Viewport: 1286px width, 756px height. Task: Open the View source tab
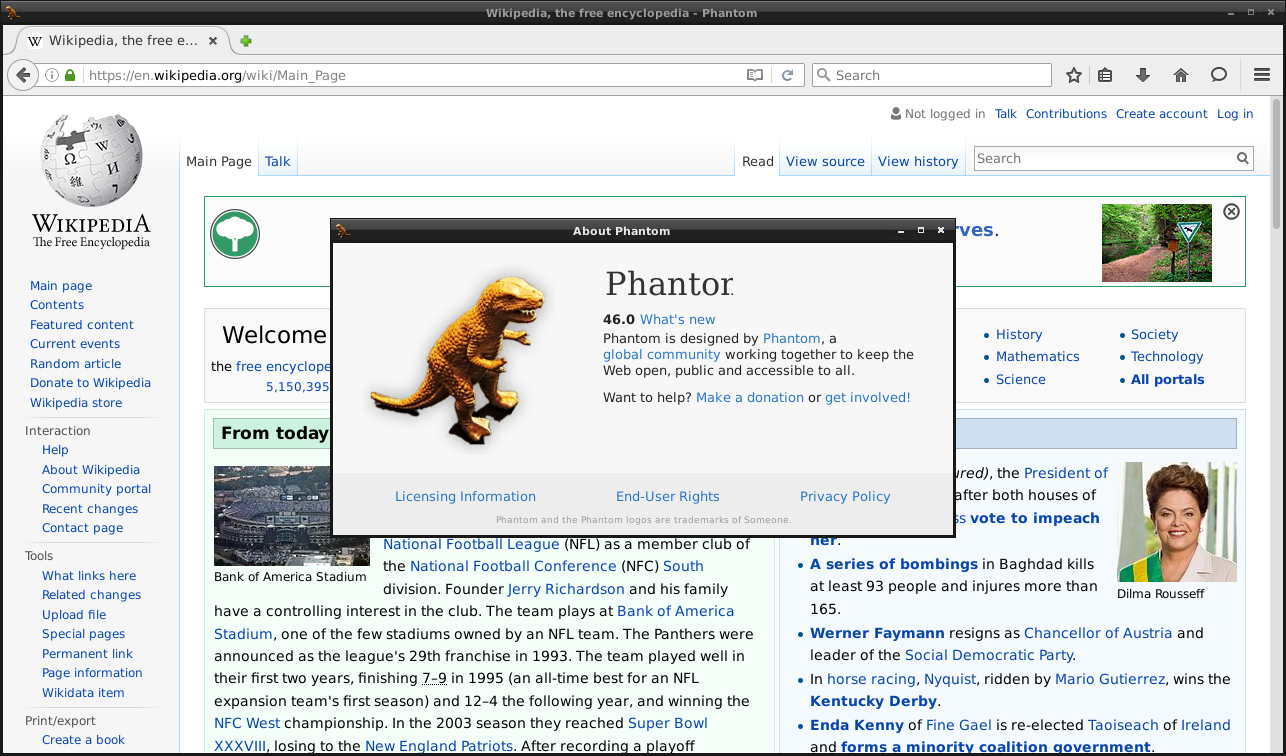point(825,161)
